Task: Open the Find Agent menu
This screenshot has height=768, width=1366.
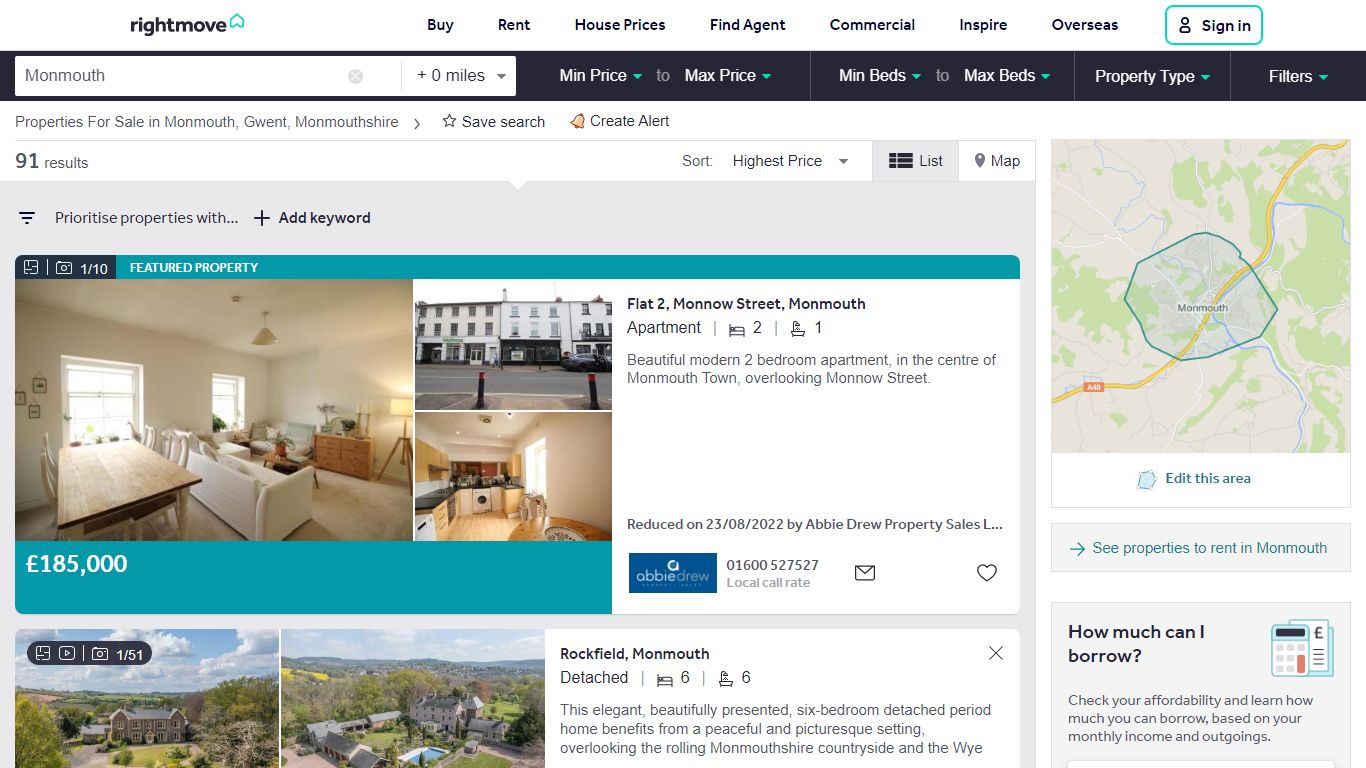Action: click(x=748, y=25)
